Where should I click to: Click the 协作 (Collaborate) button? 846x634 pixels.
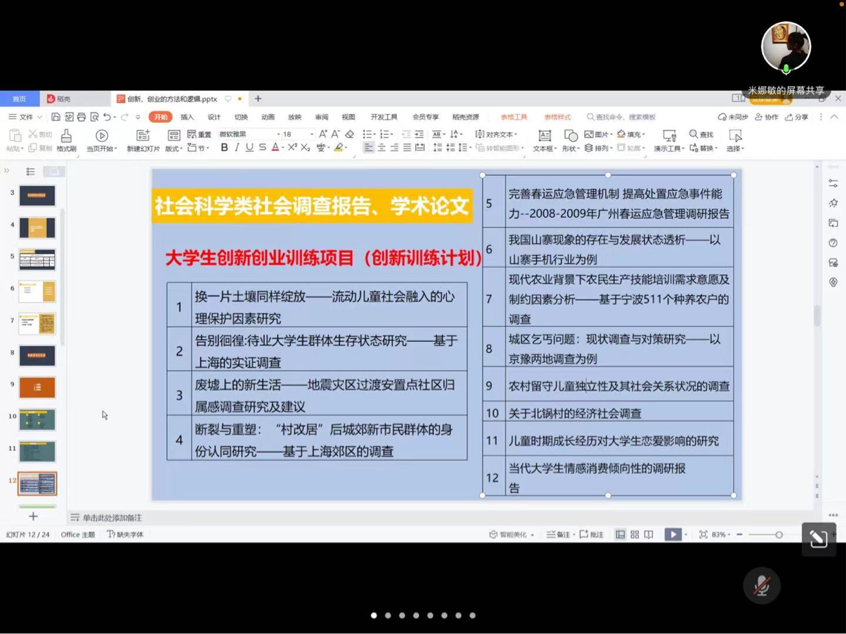click(766, 117)
